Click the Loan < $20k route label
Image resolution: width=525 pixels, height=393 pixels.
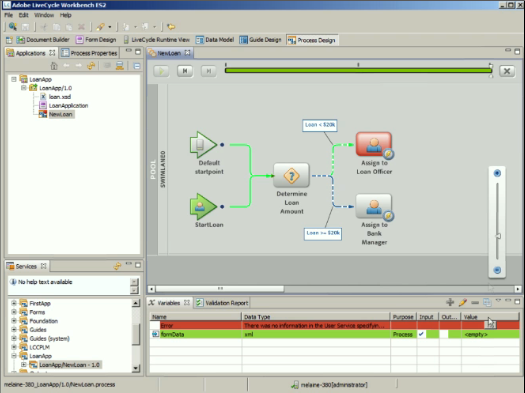click(320, 125)
